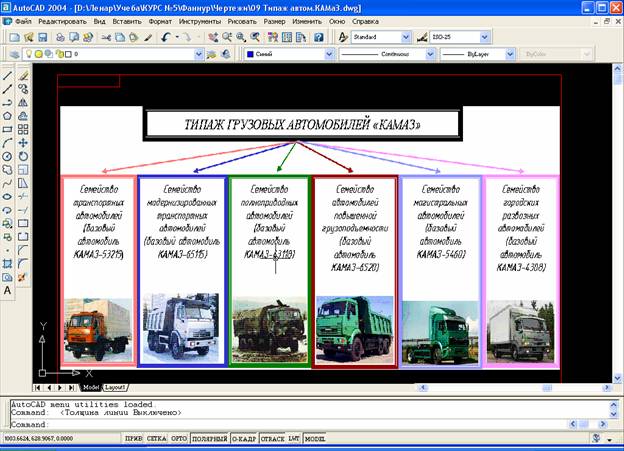The height and width of the screenshot is (451, 624).
Task: Select the Ellipse draw tool
Action: tap(7, 197)
